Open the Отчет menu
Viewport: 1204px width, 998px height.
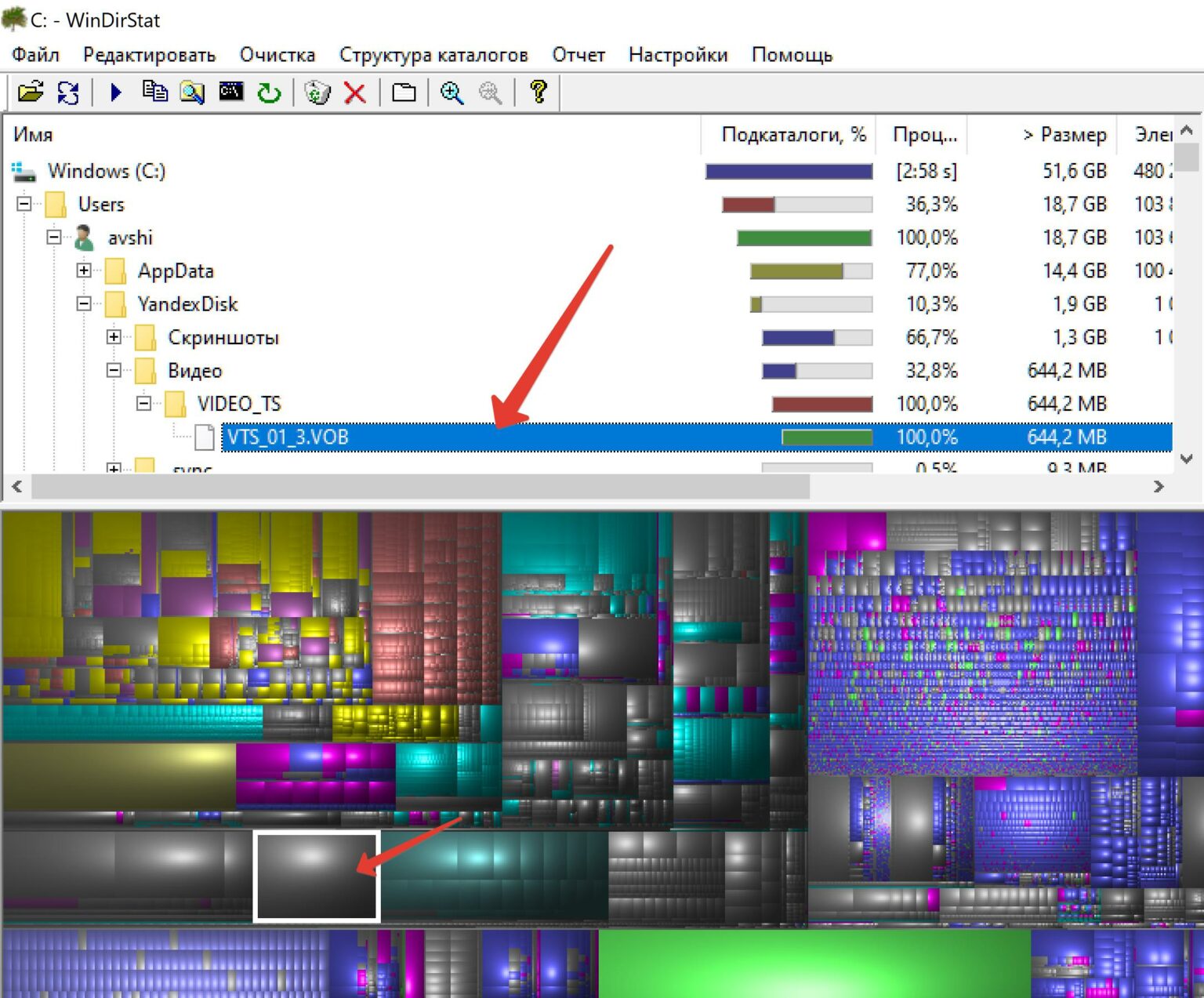click(x=578, y=55)
